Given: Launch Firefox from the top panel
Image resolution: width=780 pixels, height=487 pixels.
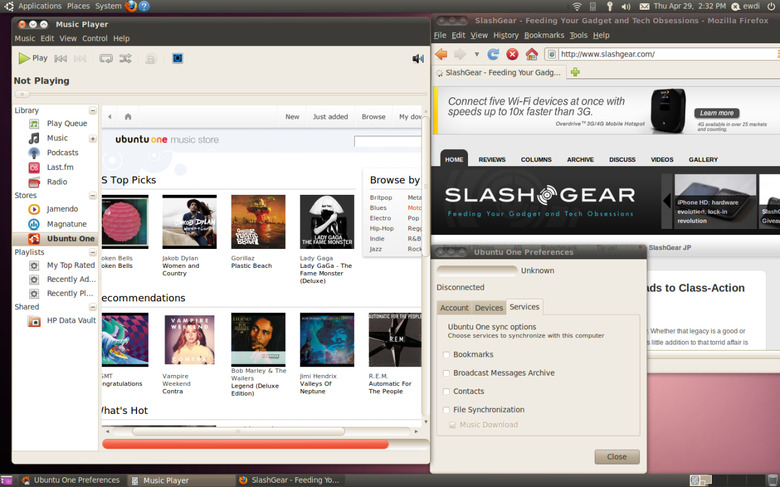Looking at the screenshot, I should [x=131, y=6].
